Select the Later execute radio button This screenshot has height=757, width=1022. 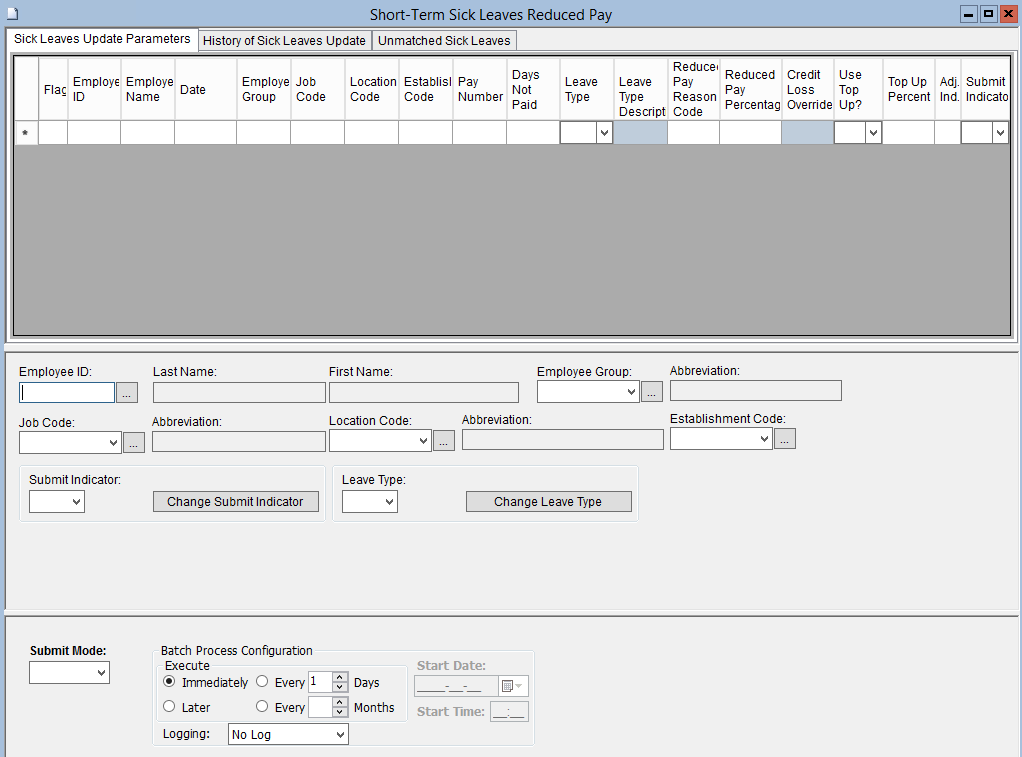(169, 707)
